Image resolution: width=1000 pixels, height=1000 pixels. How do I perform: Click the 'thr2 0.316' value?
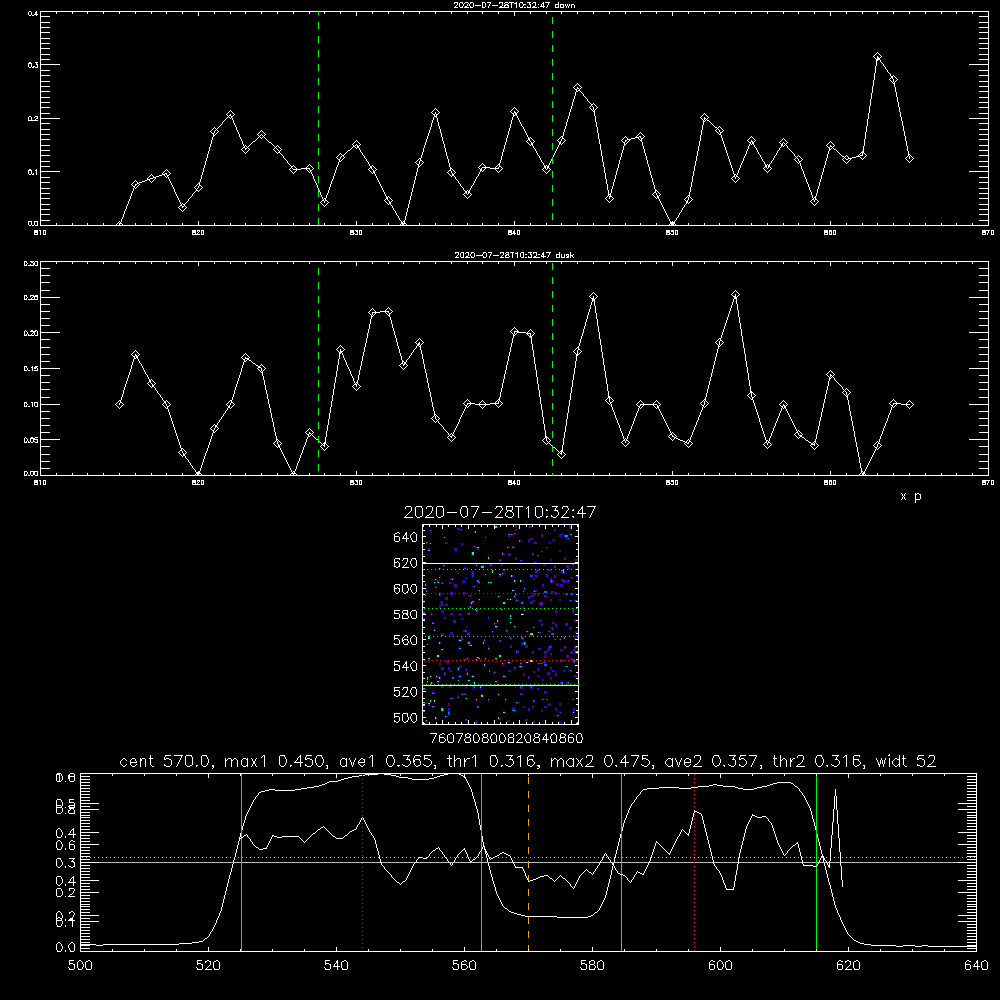click(818, 761)
